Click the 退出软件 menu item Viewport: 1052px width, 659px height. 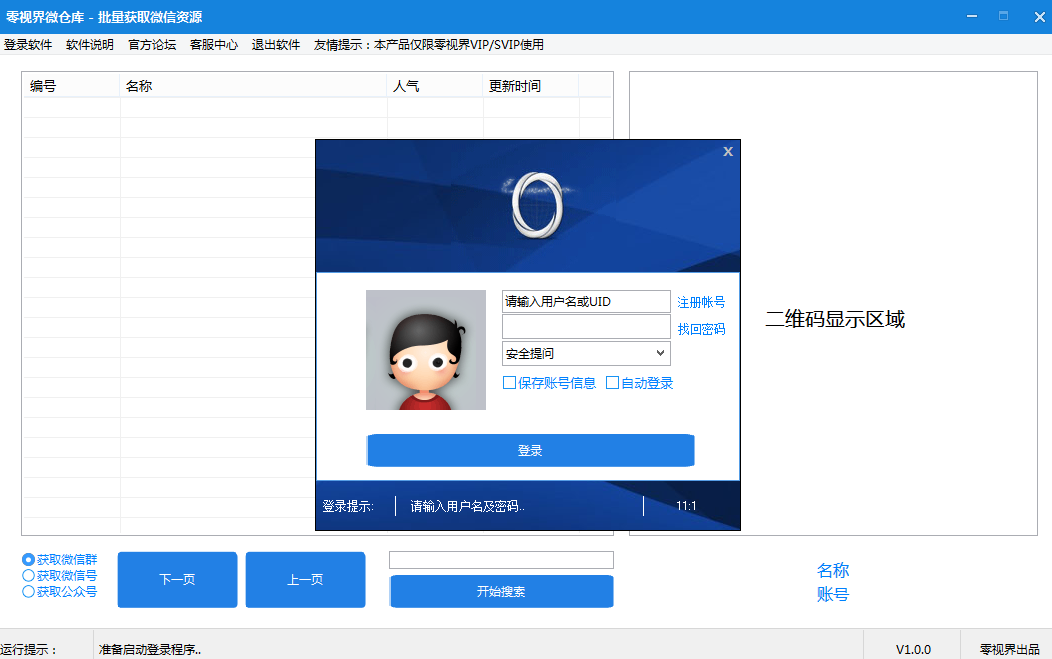click(x=276, y=45)
